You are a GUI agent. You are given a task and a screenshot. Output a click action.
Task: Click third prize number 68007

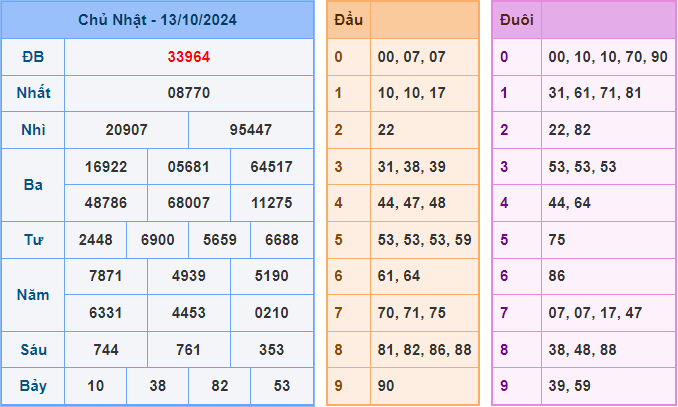click(189, 203)
